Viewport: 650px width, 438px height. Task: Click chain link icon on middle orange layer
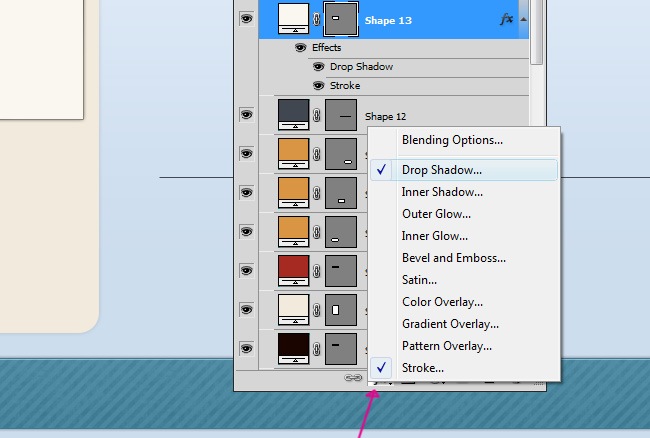pyautogui.click(x=317, y=193)
